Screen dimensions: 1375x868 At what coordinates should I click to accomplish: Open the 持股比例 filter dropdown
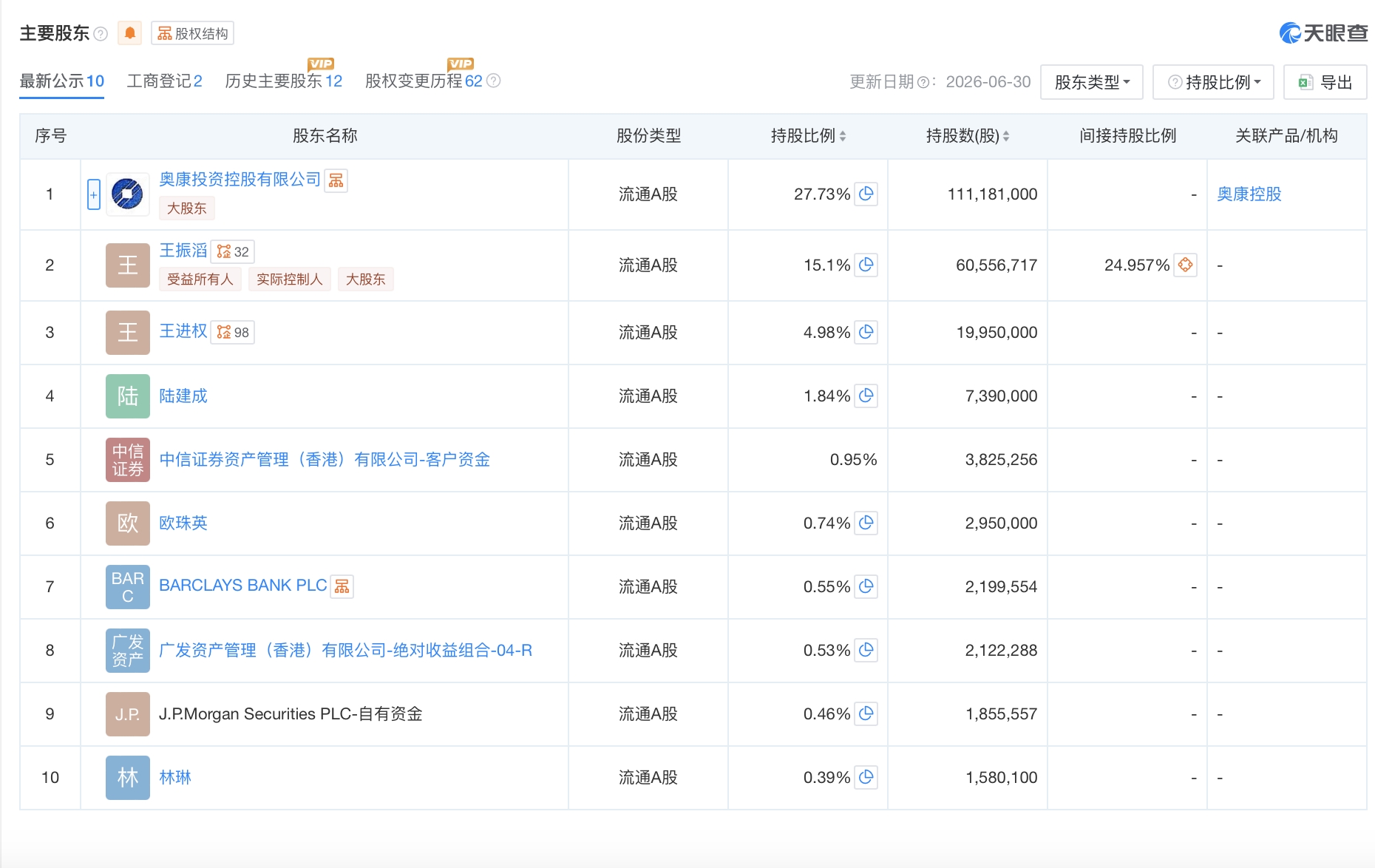(1214, 82)
